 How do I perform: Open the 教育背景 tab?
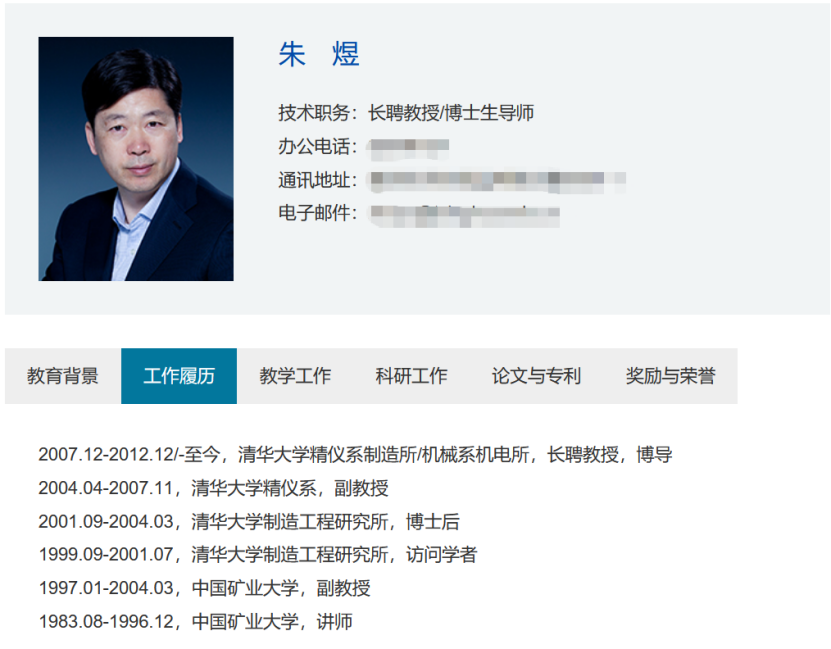63,376
